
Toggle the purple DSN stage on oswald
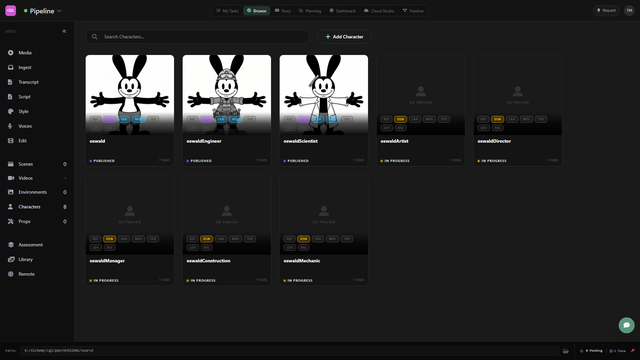point(109,119)
